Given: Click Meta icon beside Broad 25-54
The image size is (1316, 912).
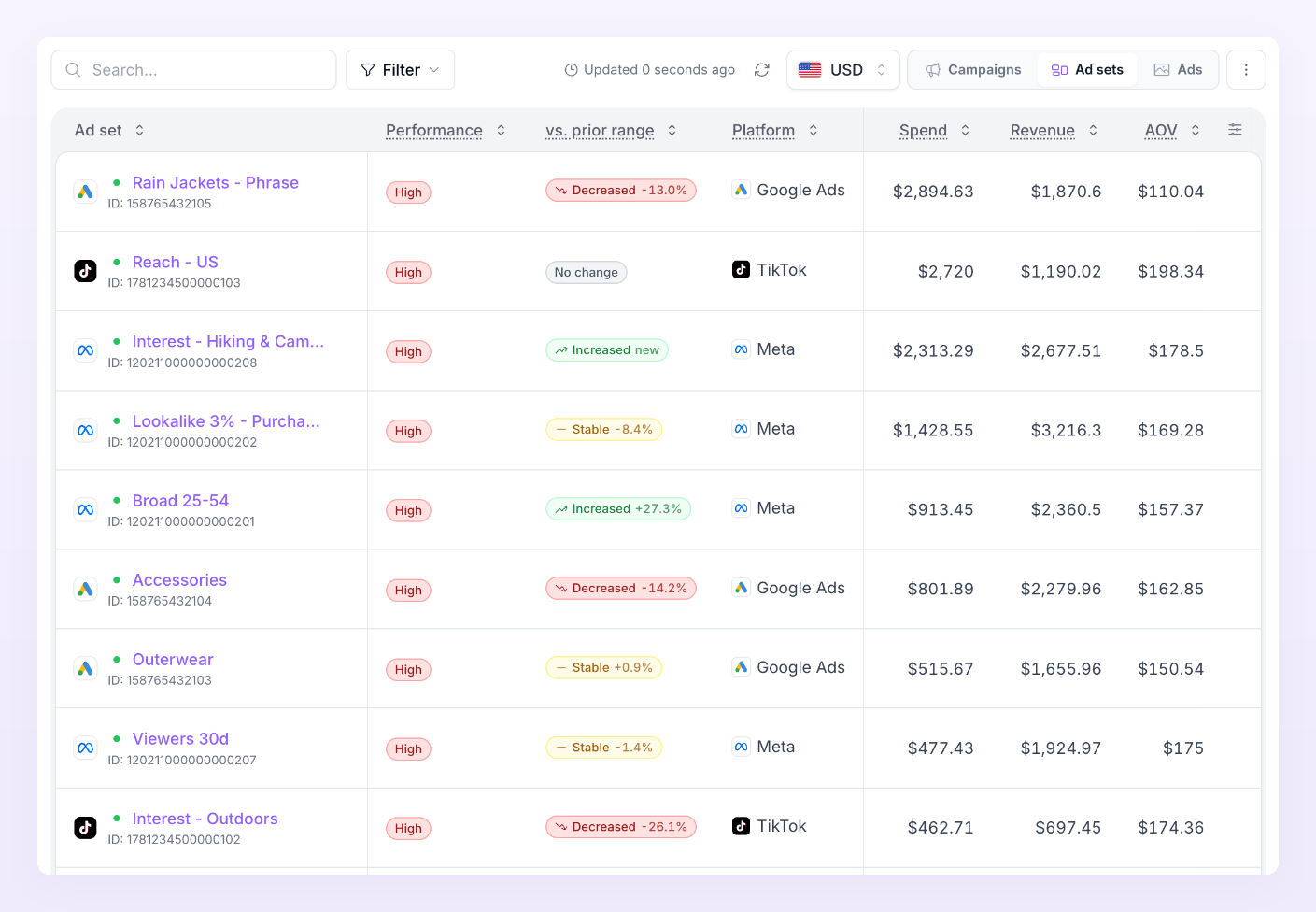Looking at the screenshot, I should pos(85,509).
